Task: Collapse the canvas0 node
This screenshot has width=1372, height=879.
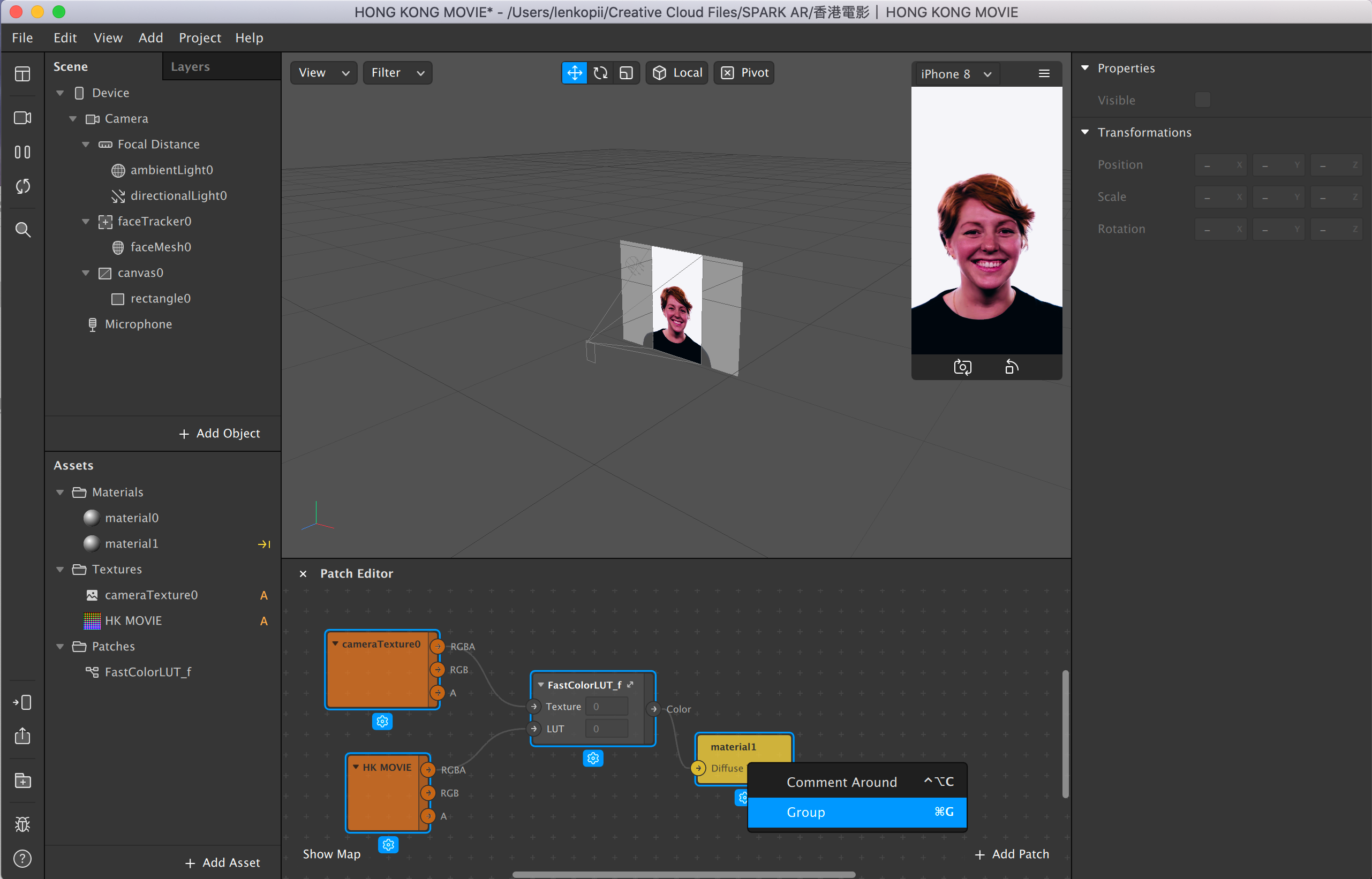Action: click(86, 273)
